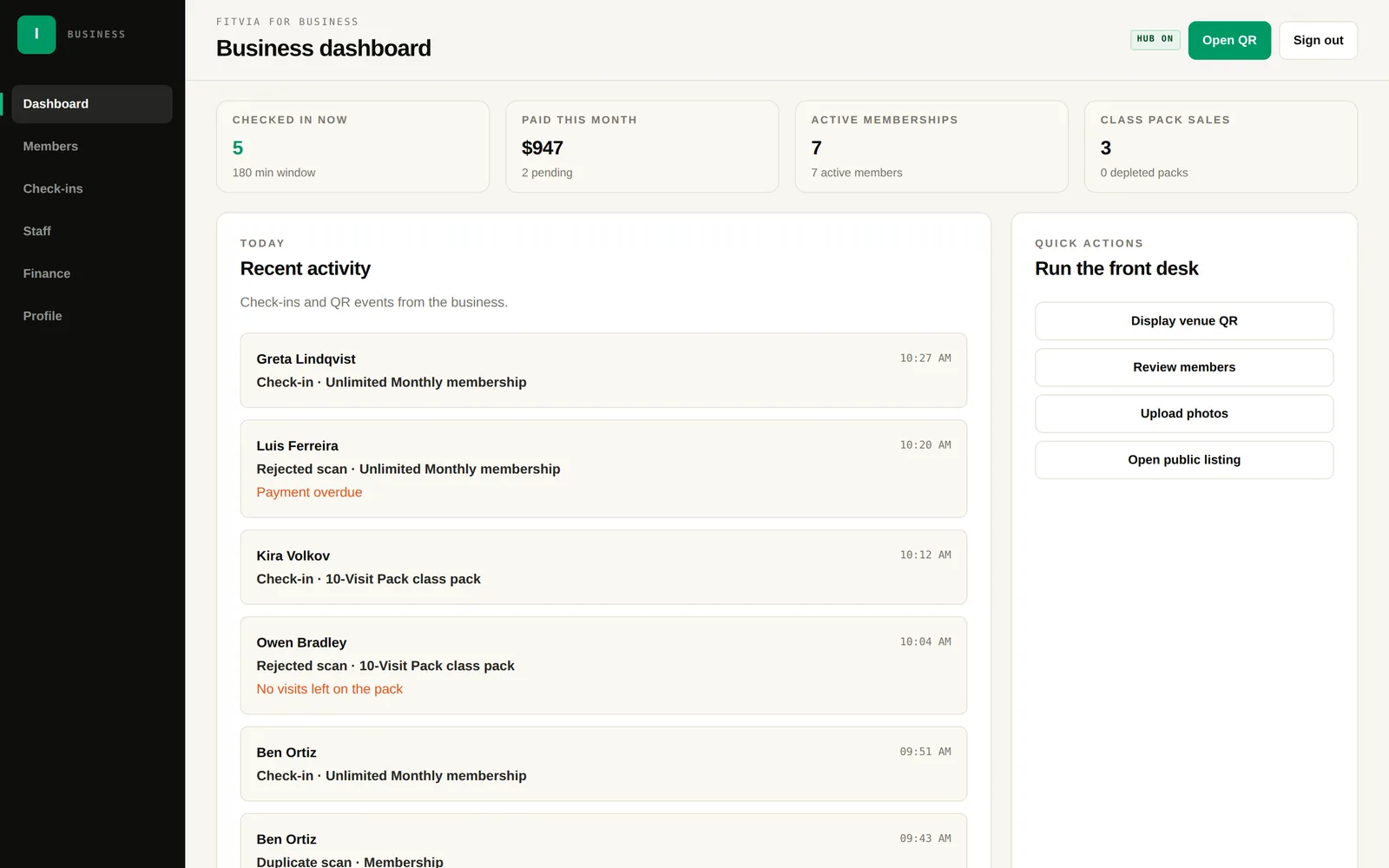The width and height of the screenshot is (1389, 868).
Task: Select Greta Lindqvist check-in entry
Action: tap(603, 371)
